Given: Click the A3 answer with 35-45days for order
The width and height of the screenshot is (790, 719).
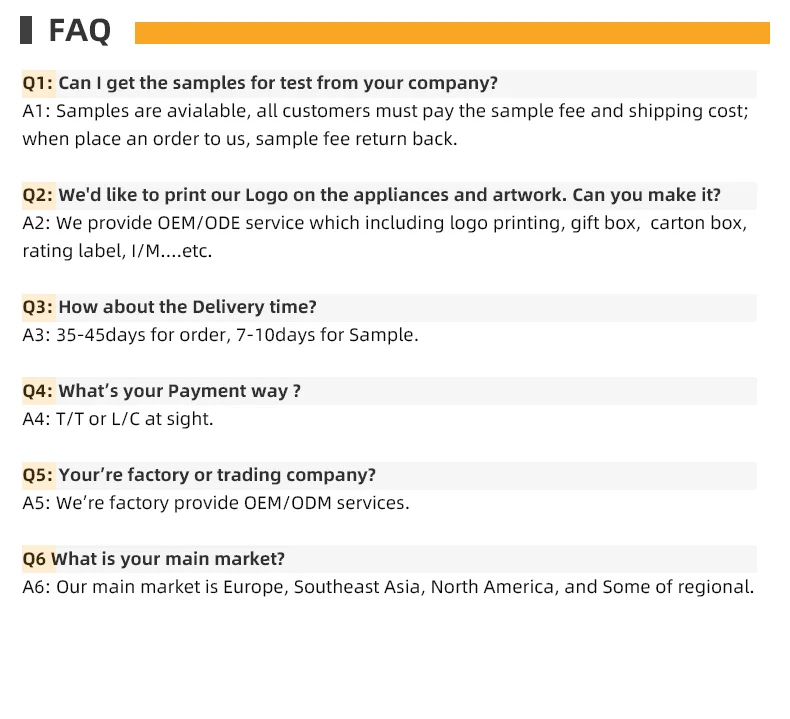Looking at the screenshot, I should [x=220, y=335].
